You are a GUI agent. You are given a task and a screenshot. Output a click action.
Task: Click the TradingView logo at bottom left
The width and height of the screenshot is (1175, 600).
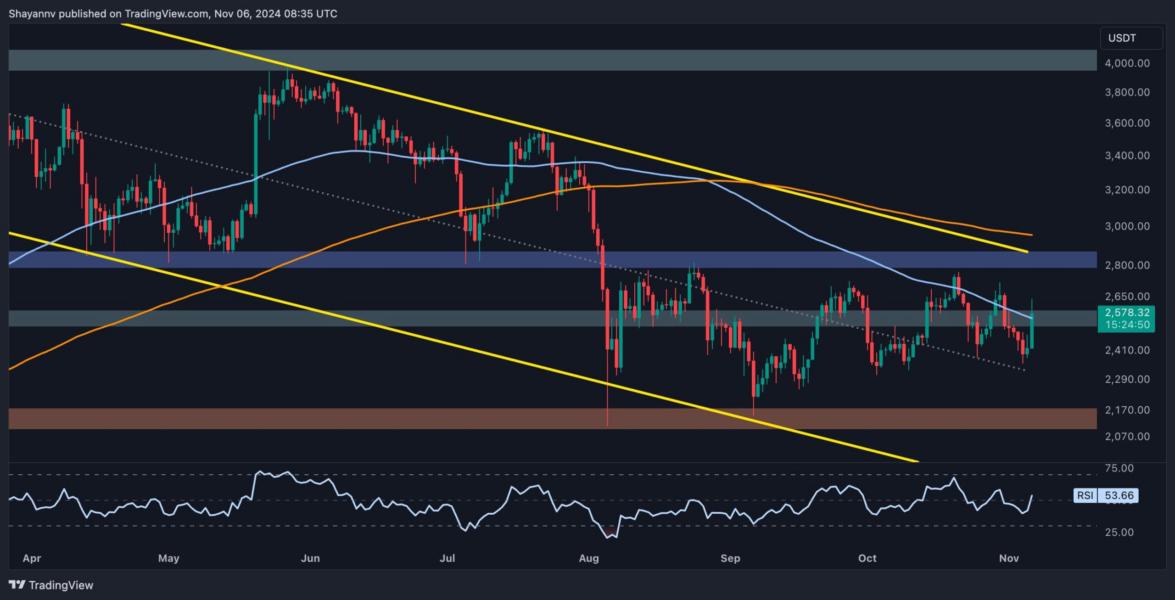coord(48,585)
